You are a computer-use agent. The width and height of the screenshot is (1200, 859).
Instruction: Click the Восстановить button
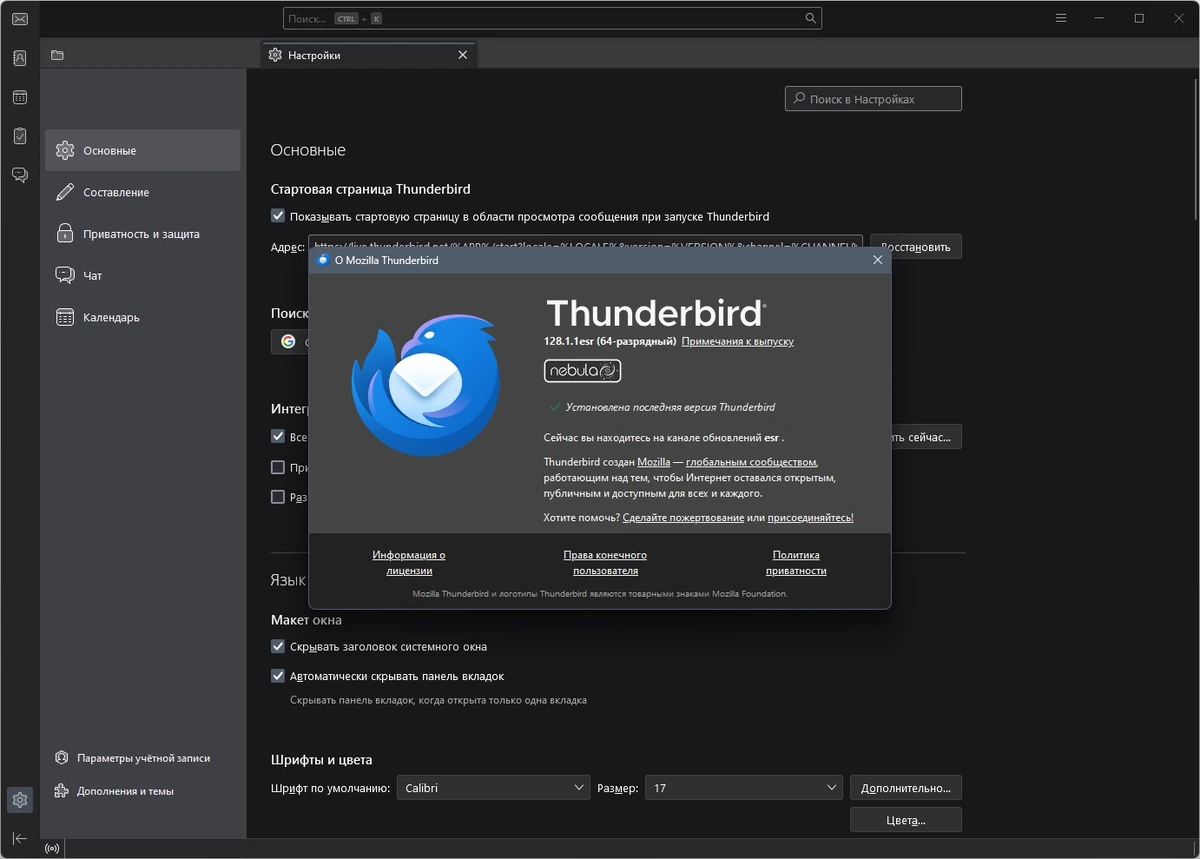click(x=916, y=246)
